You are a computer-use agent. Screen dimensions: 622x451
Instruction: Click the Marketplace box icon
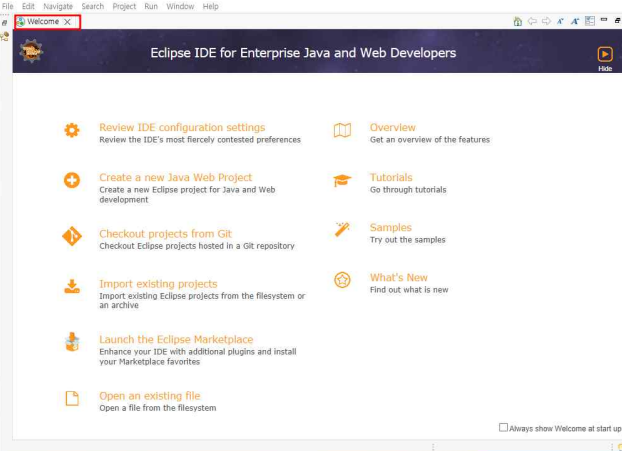click(x=72, y=342)
